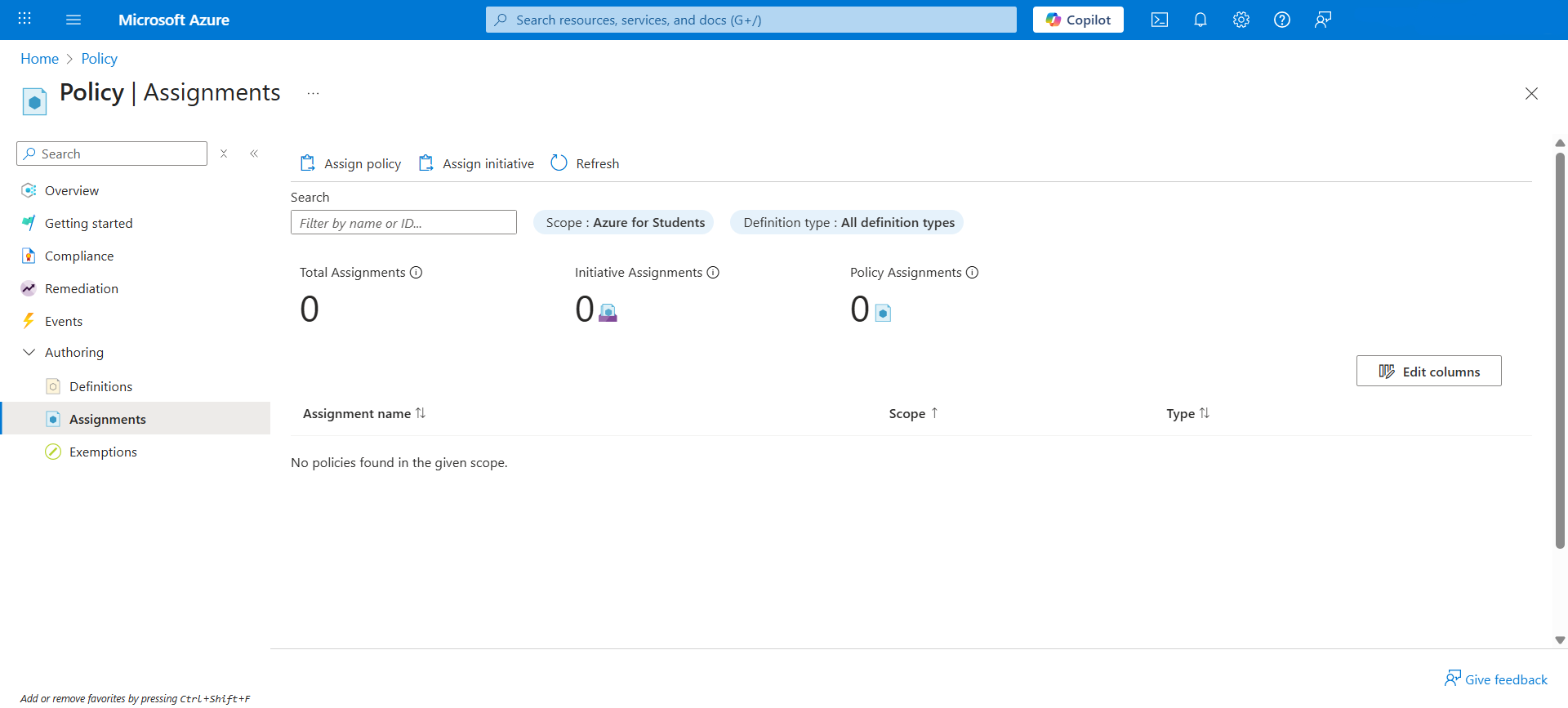Clear the sidebar search with X icon

(224, 154)
